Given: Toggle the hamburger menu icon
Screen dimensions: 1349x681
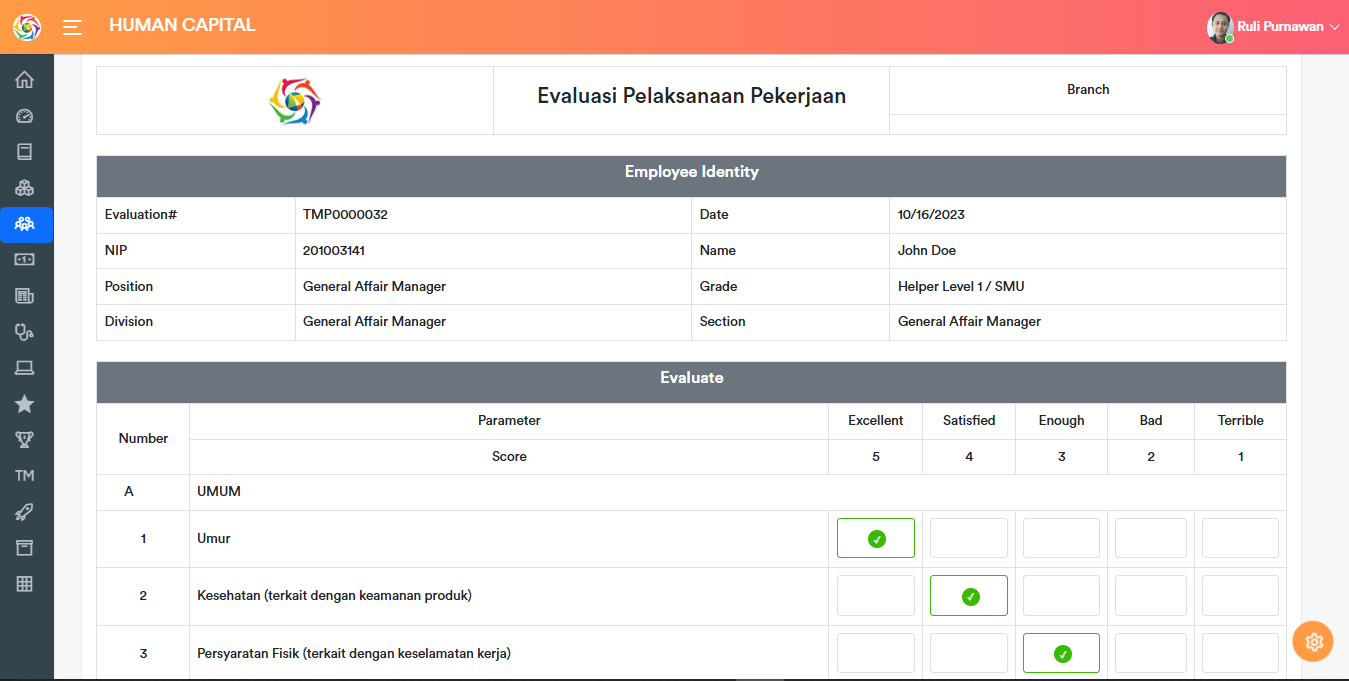Looking at the screenshot, I should click(72, 27).
